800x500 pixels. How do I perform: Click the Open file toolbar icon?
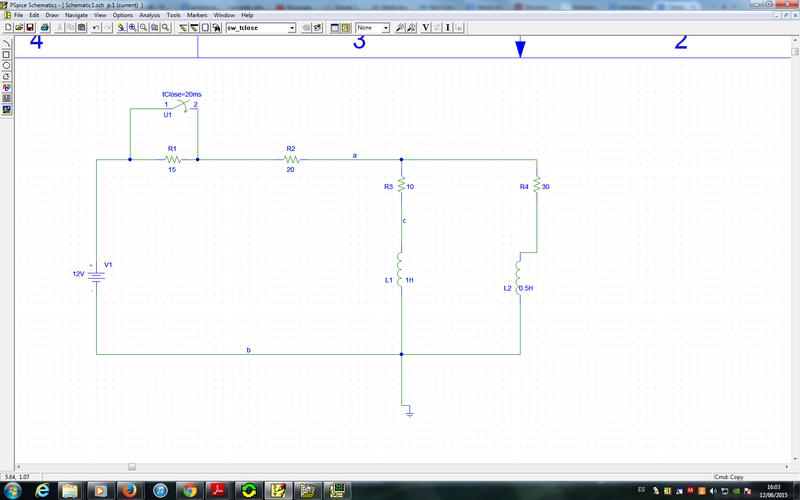tap(19, 27)
